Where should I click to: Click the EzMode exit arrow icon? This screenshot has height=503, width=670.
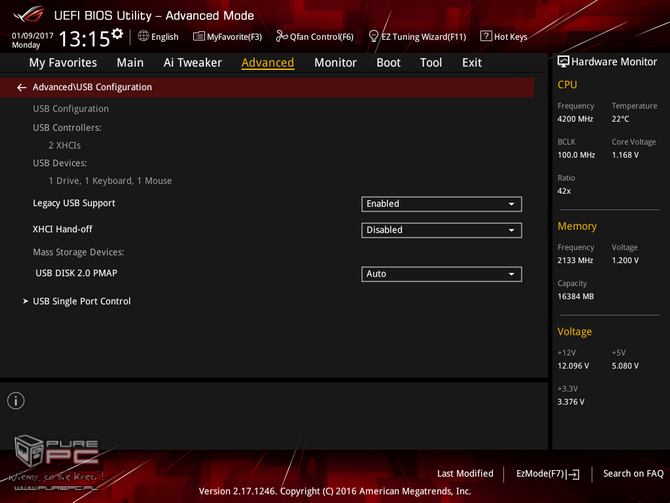point(574,474)
